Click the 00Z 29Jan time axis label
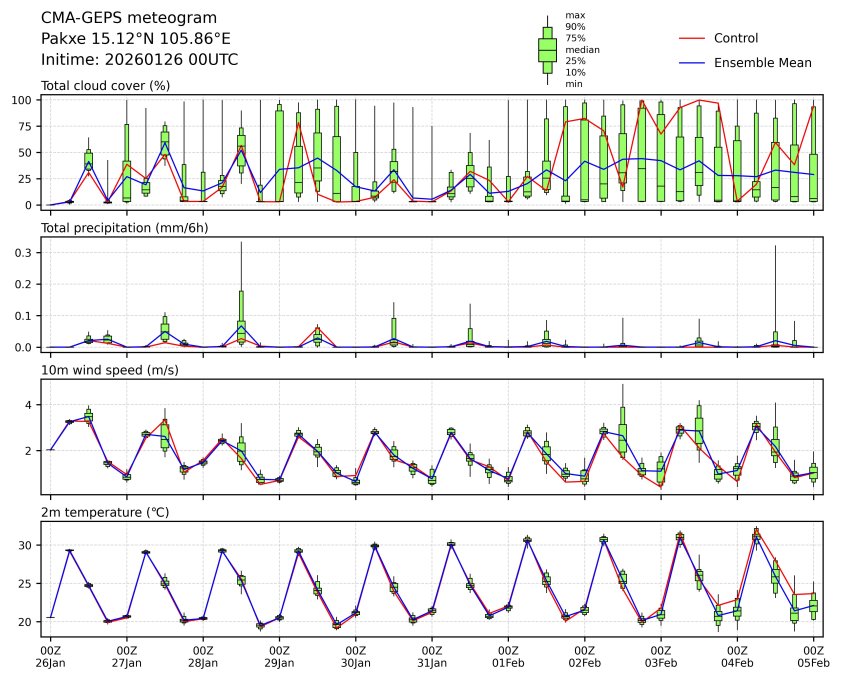Screen dimensions: 841x680 (x=279, y=656)
